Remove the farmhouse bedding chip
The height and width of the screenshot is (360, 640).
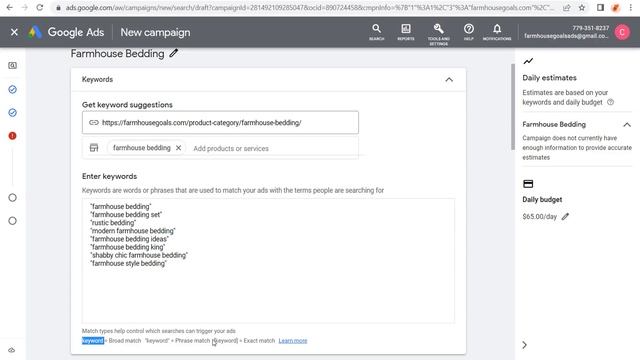(x=178, y=148)
